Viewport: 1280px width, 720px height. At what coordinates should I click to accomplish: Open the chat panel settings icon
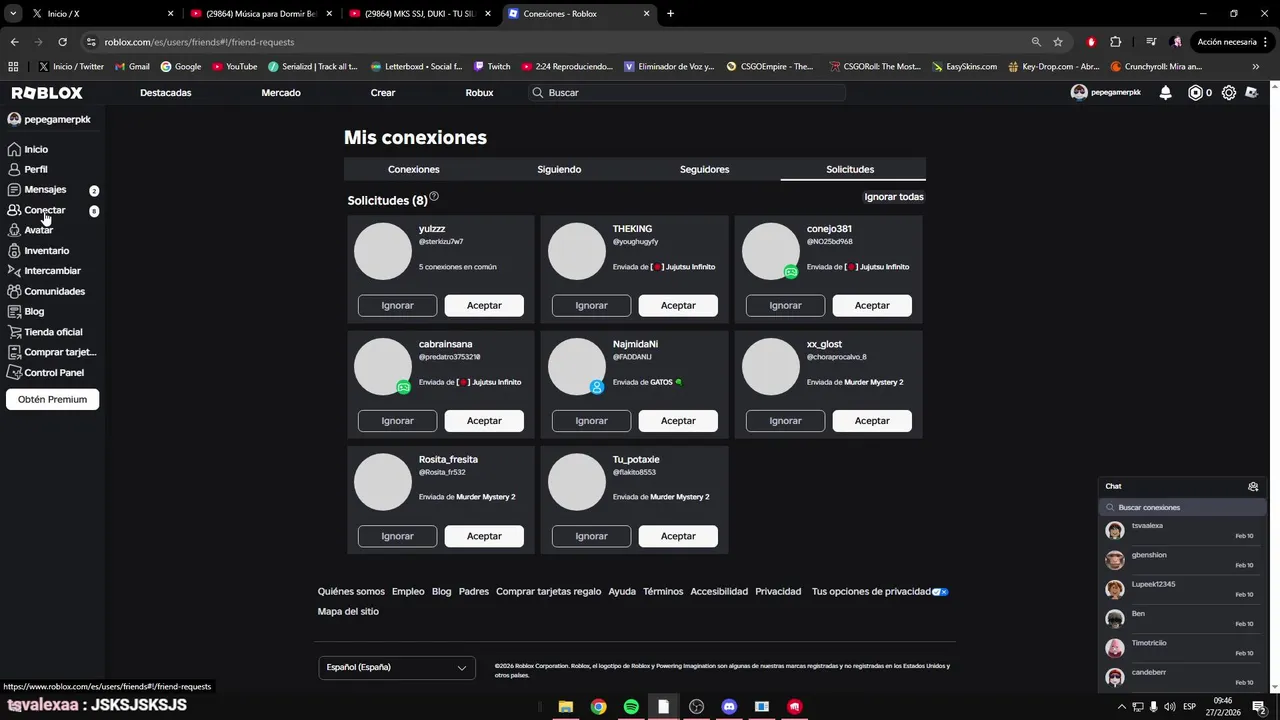click(1253, 486)
